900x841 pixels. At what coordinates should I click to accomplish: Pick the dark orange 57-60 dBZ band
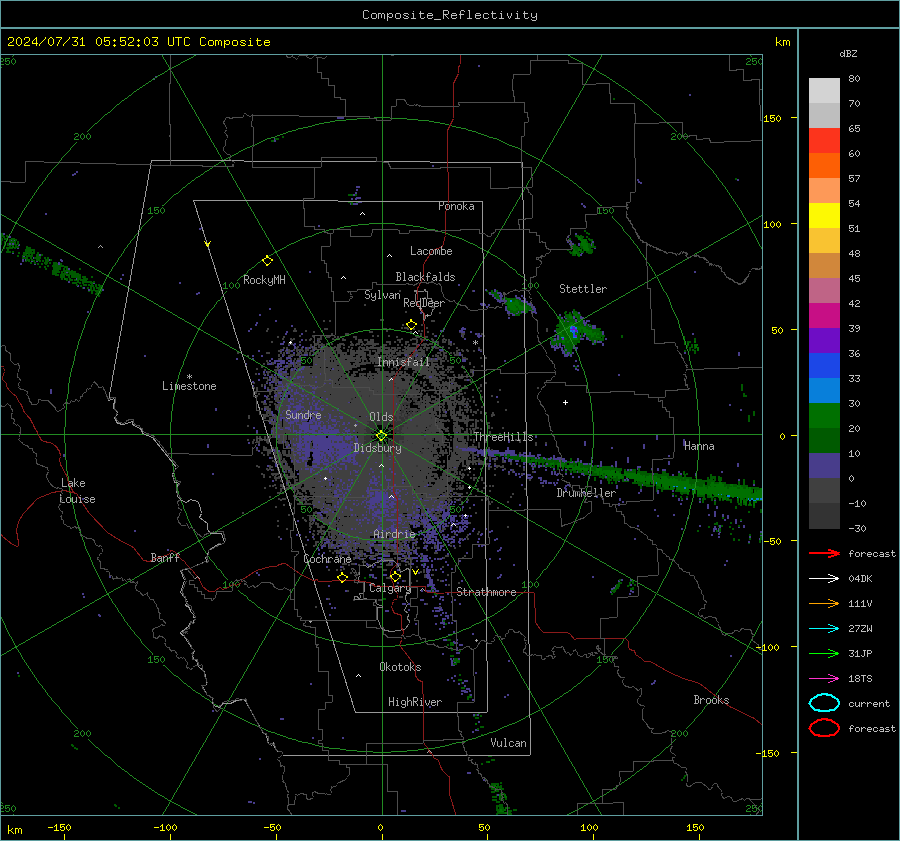point(824,166)
